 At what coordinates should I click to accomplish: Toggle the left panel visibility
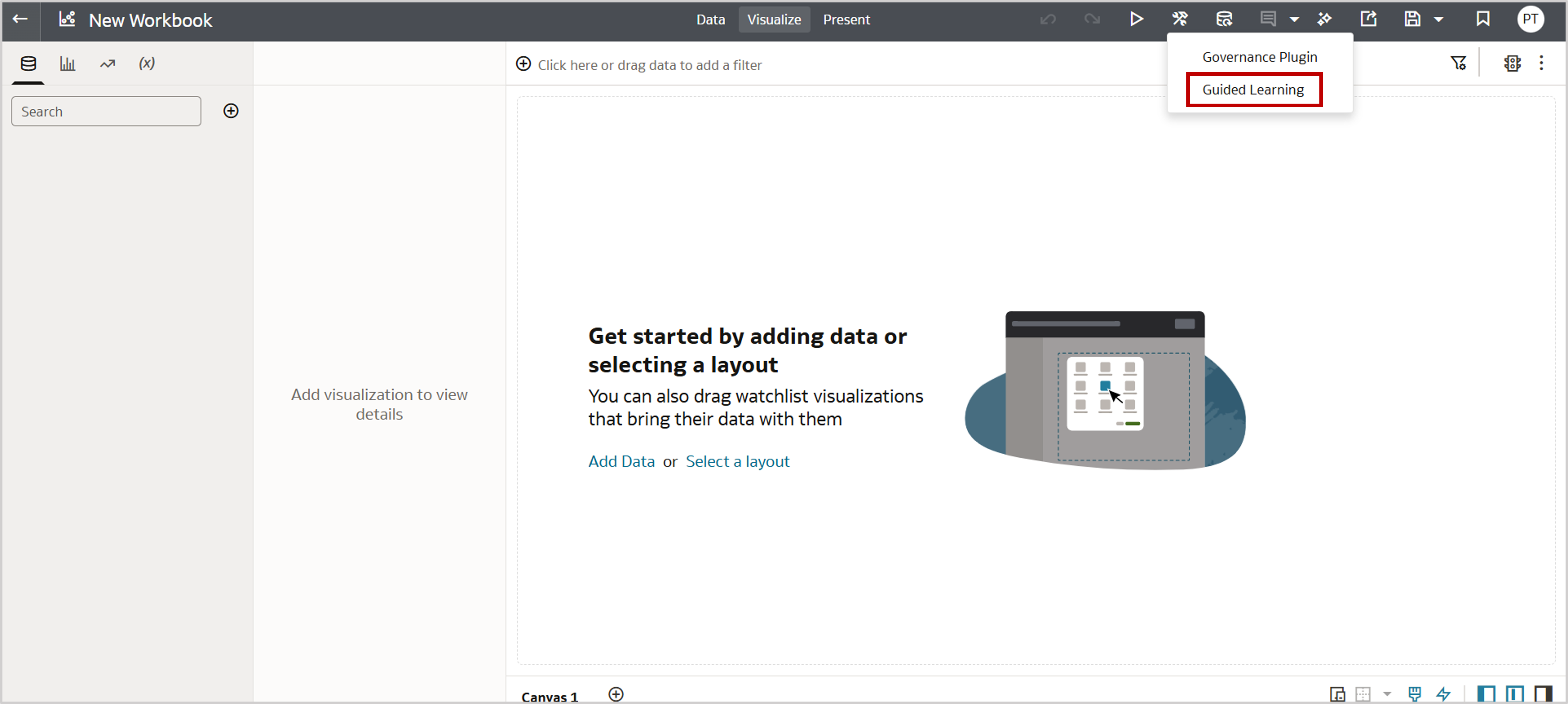(1486, 694)
